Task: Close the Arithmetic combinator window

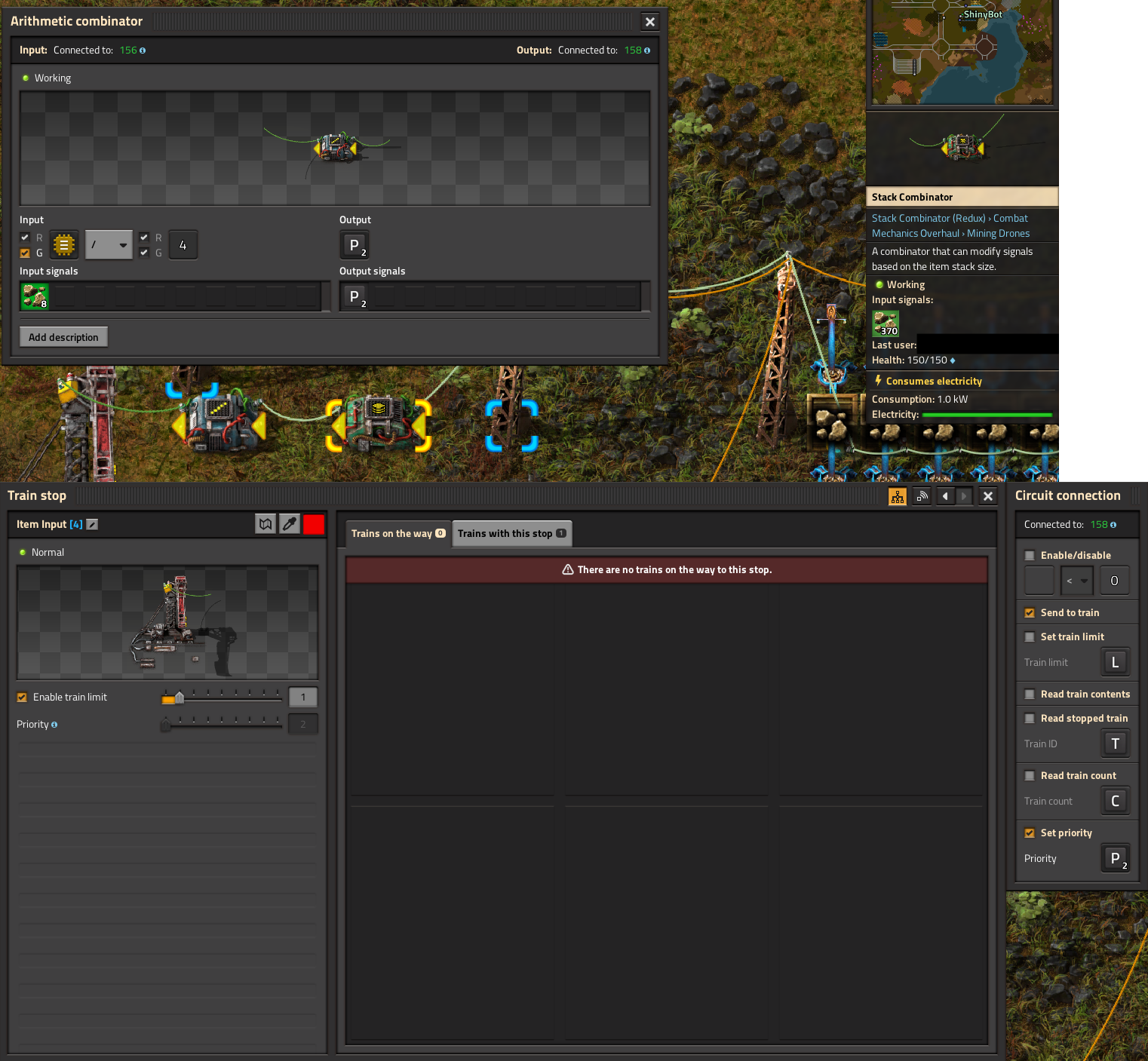Action: [x=650, y=22]
